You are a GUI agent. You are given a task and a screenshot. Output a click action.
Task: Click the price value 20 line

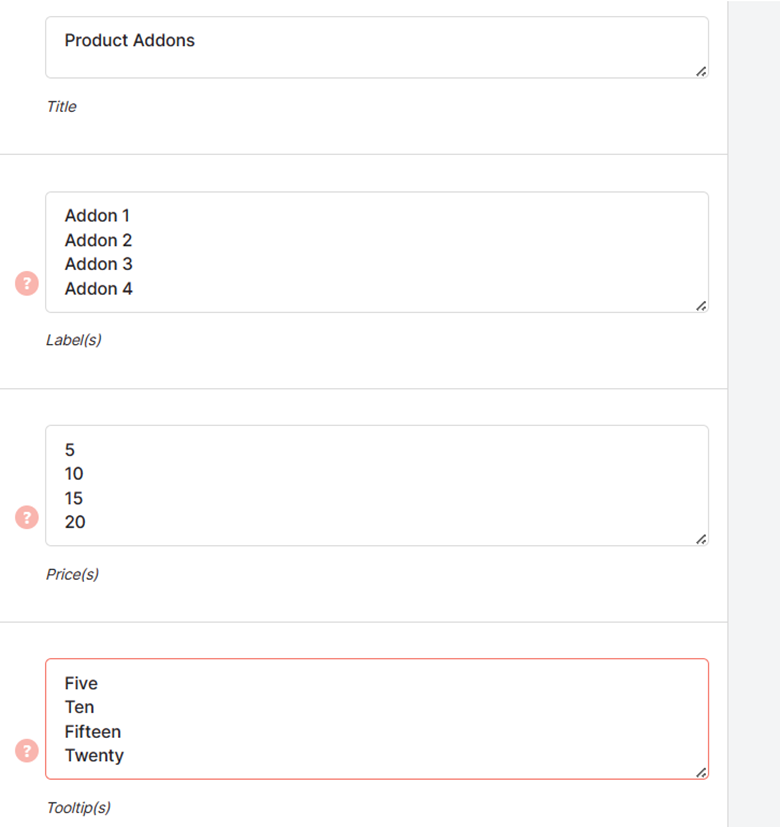(75, 522)
